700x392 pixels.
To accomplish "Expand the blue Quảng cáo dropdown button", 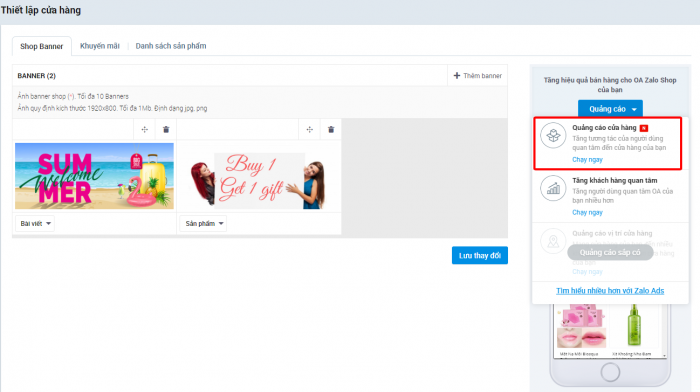I will click(610, 109).
